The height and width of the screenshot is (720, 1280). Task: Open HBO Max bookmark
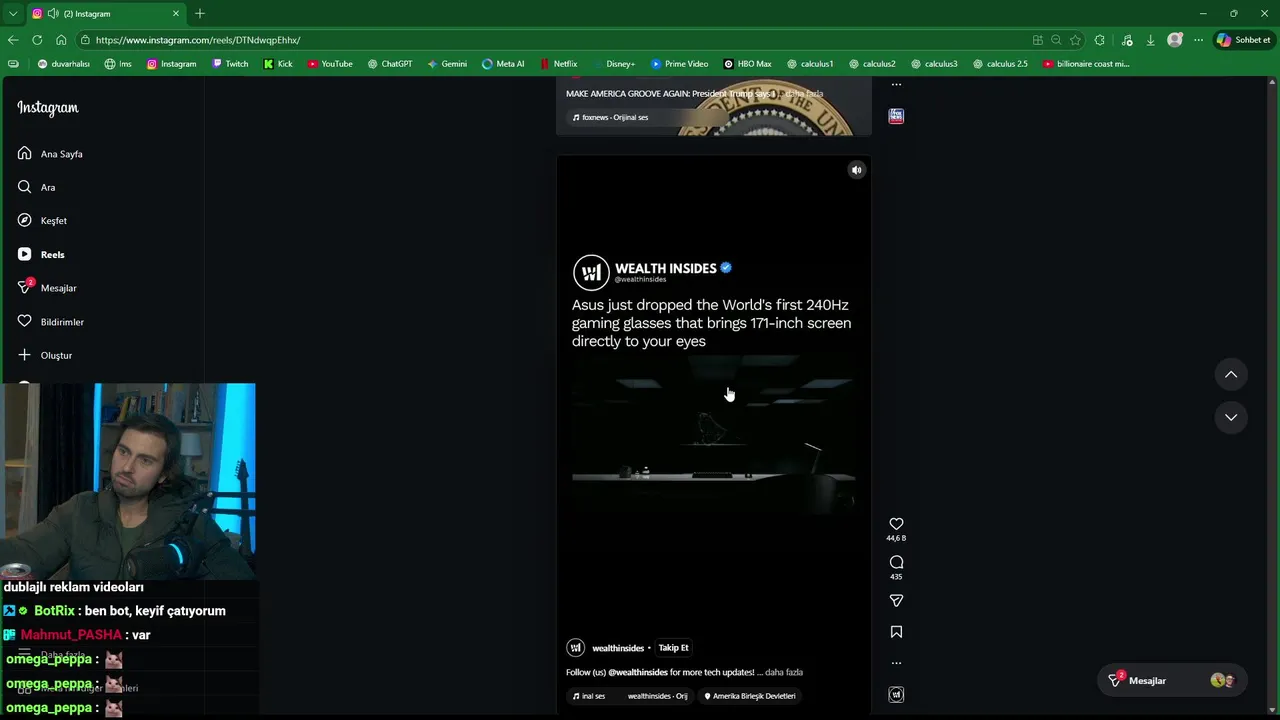[x=747, y=64]
